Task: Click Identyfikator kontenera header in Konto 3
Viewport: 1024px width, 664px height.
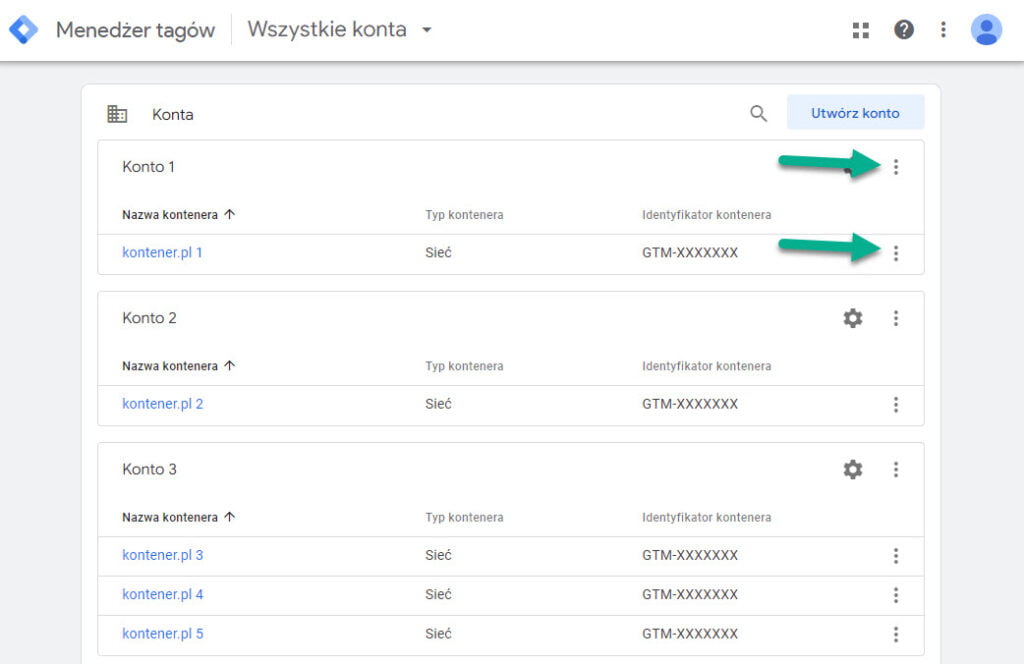Action: [707, 517]
